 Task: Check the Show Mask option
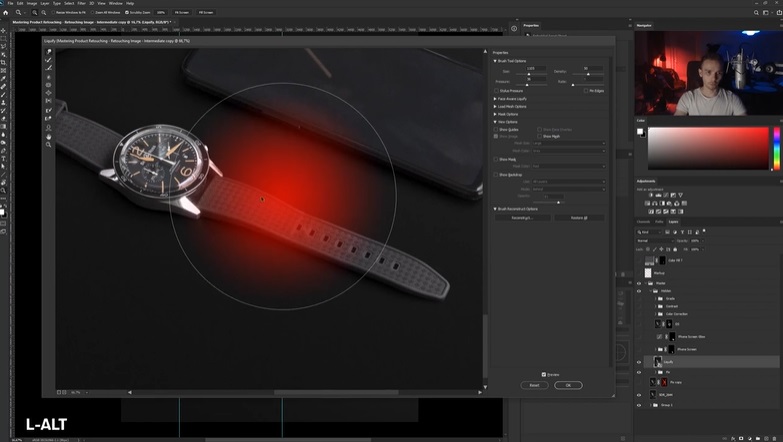pyautogui.click(x=496, y=159)
